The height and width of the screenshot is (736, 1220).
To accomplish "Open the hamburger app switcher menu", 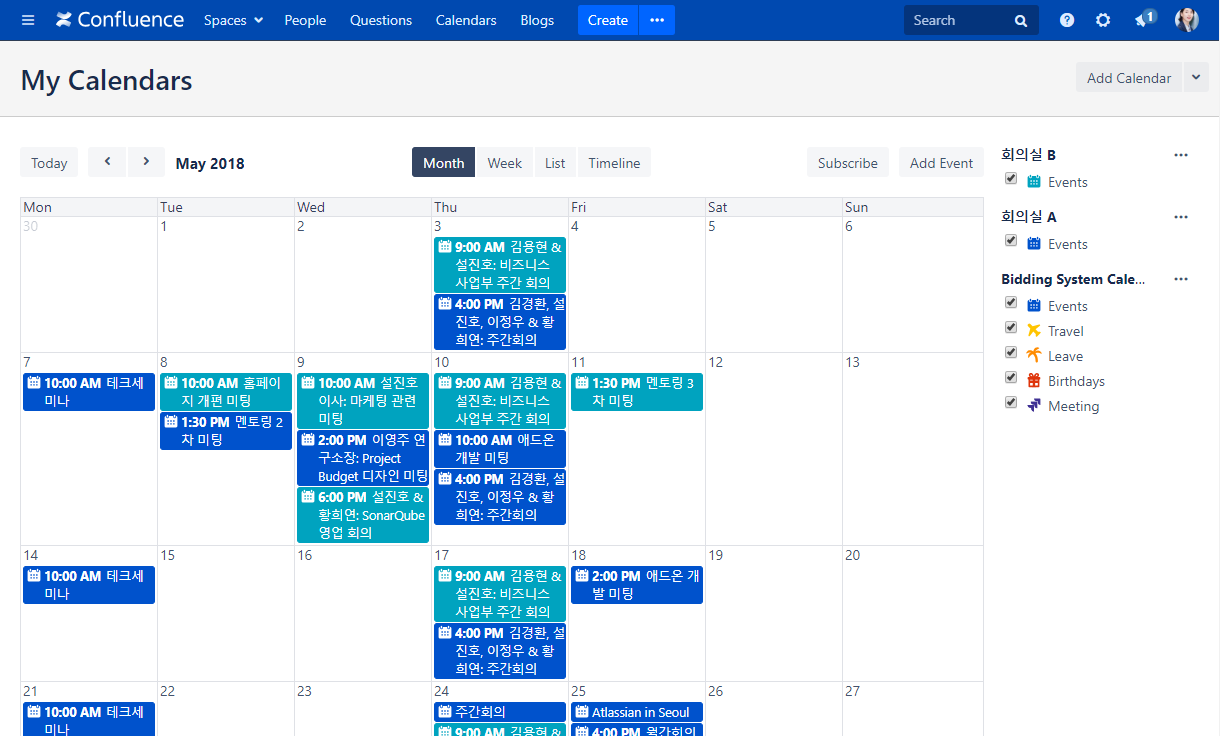I will tap(28, 20).
